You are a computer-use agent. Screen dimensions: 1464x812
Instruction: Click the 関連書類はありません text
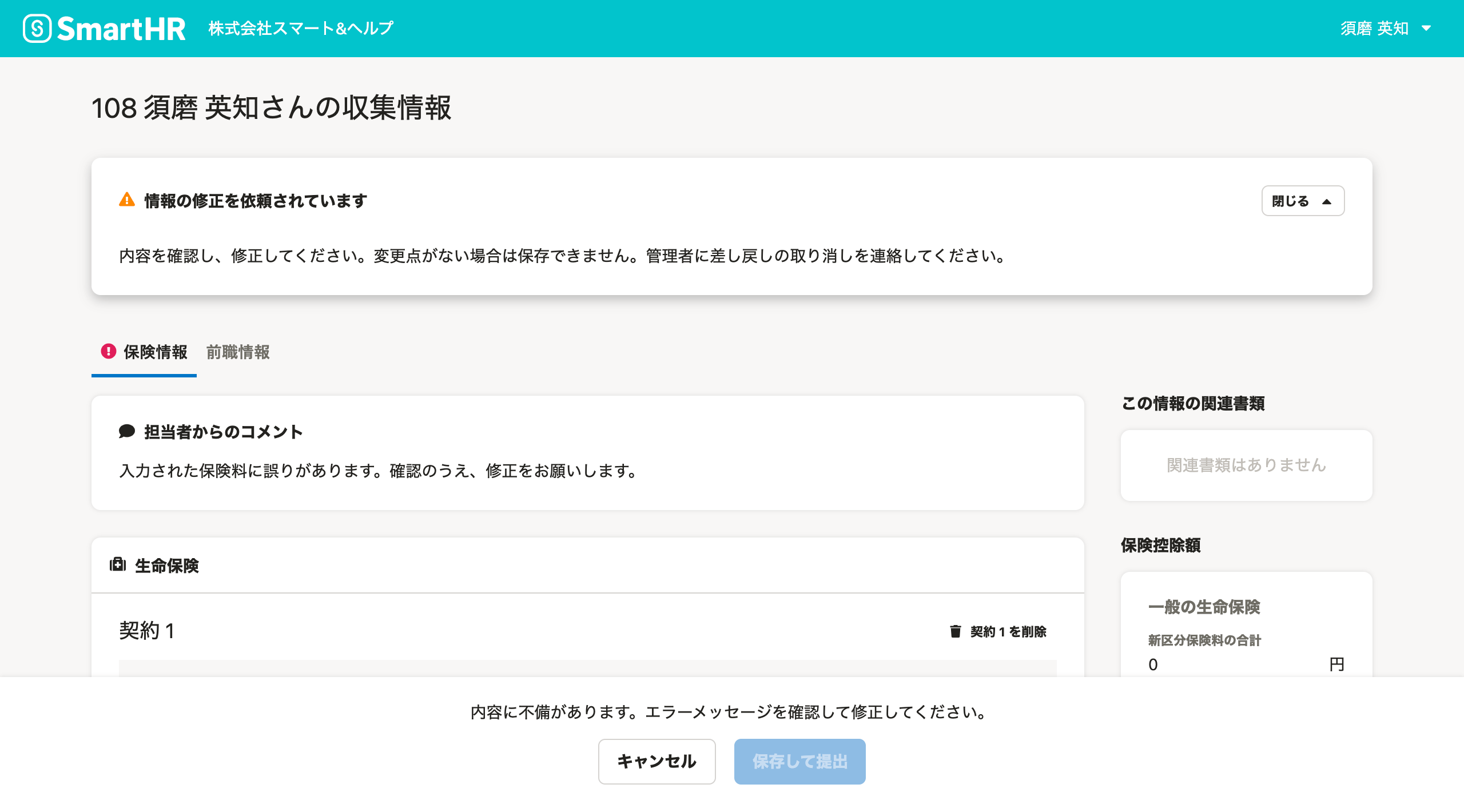[x=1246, y=465]
